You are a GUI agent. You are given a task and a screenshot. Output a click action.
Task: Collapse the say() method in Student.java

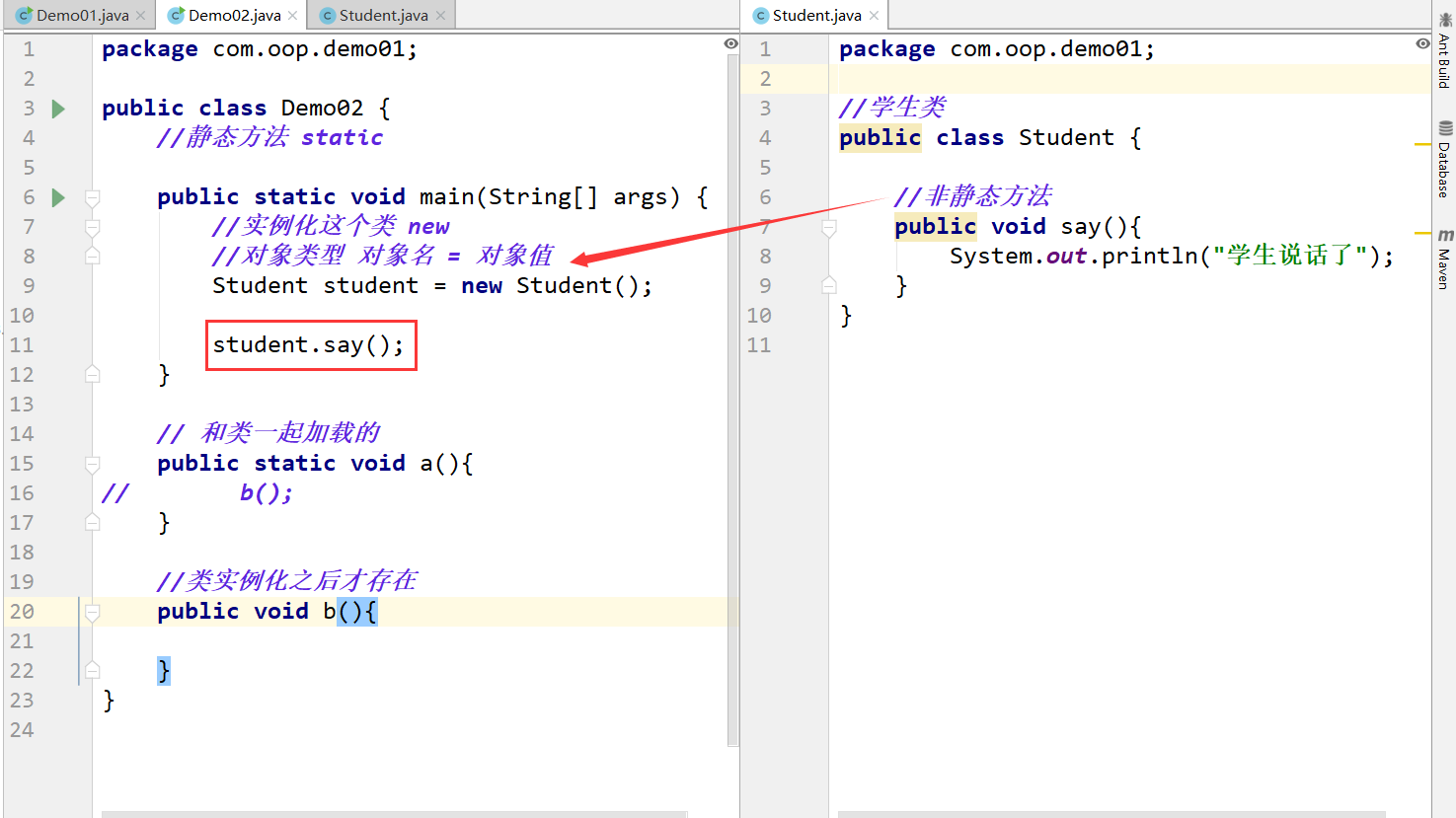[x=828, y=226]
